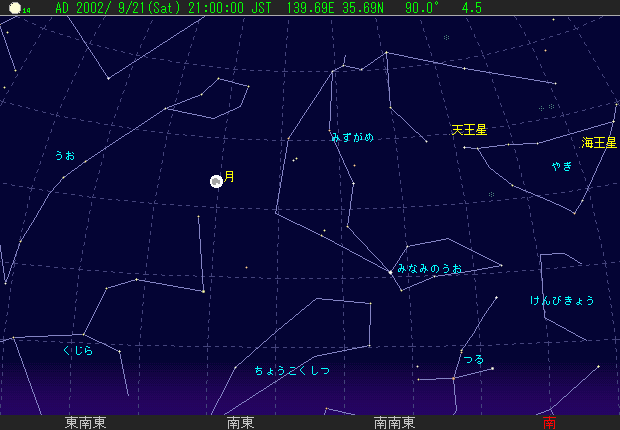Click the Moon disc on the chart
Screen dimensions: 620x430
[x=216, y=181]
